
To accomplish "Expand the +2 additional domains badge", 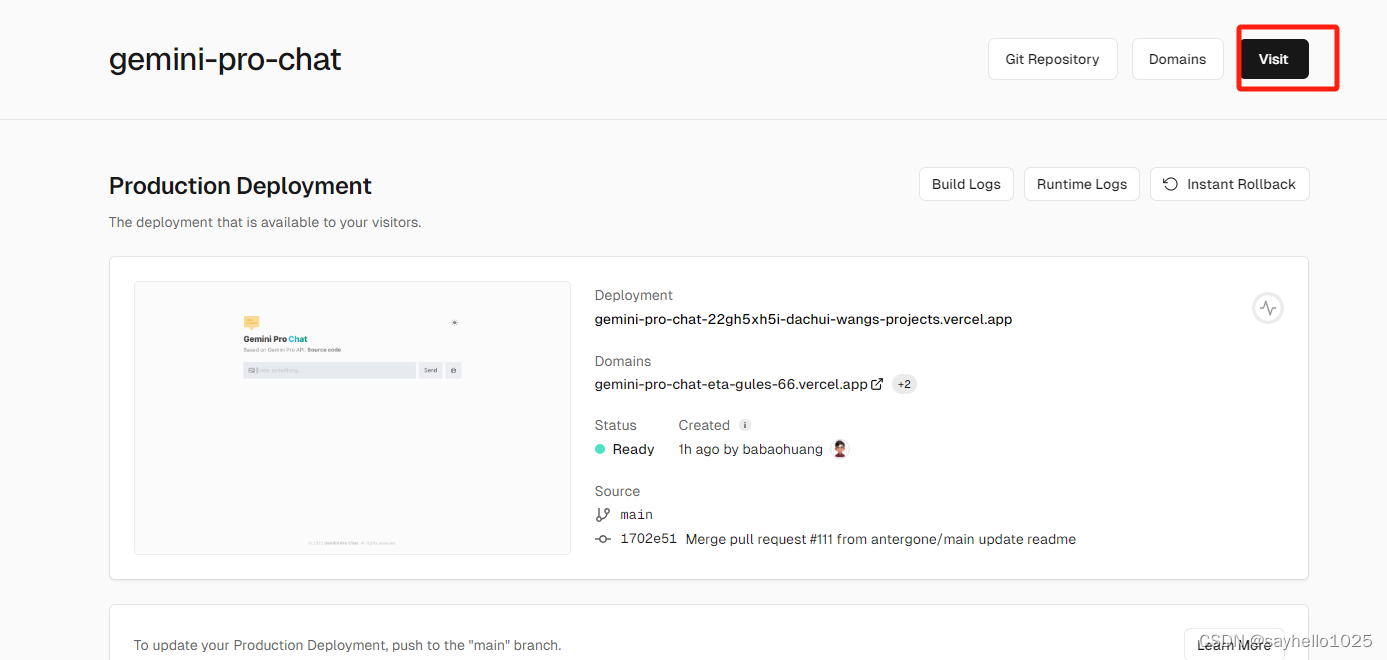I will coord(904,384).
